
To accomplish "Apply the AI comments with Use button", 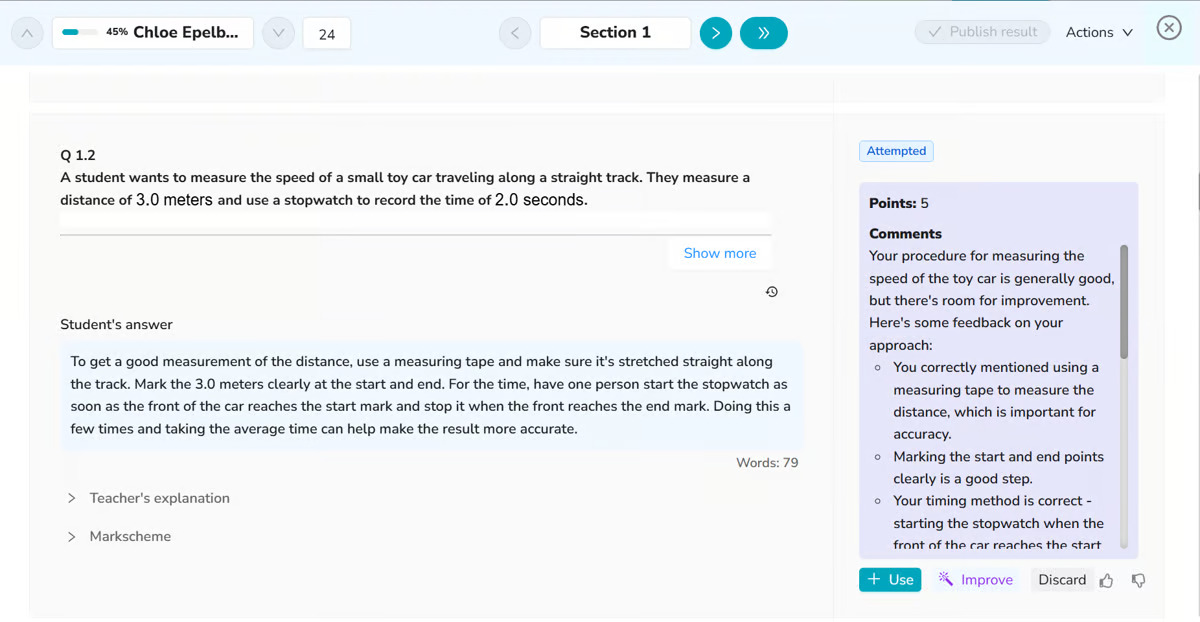I will [x=889, y=579].
